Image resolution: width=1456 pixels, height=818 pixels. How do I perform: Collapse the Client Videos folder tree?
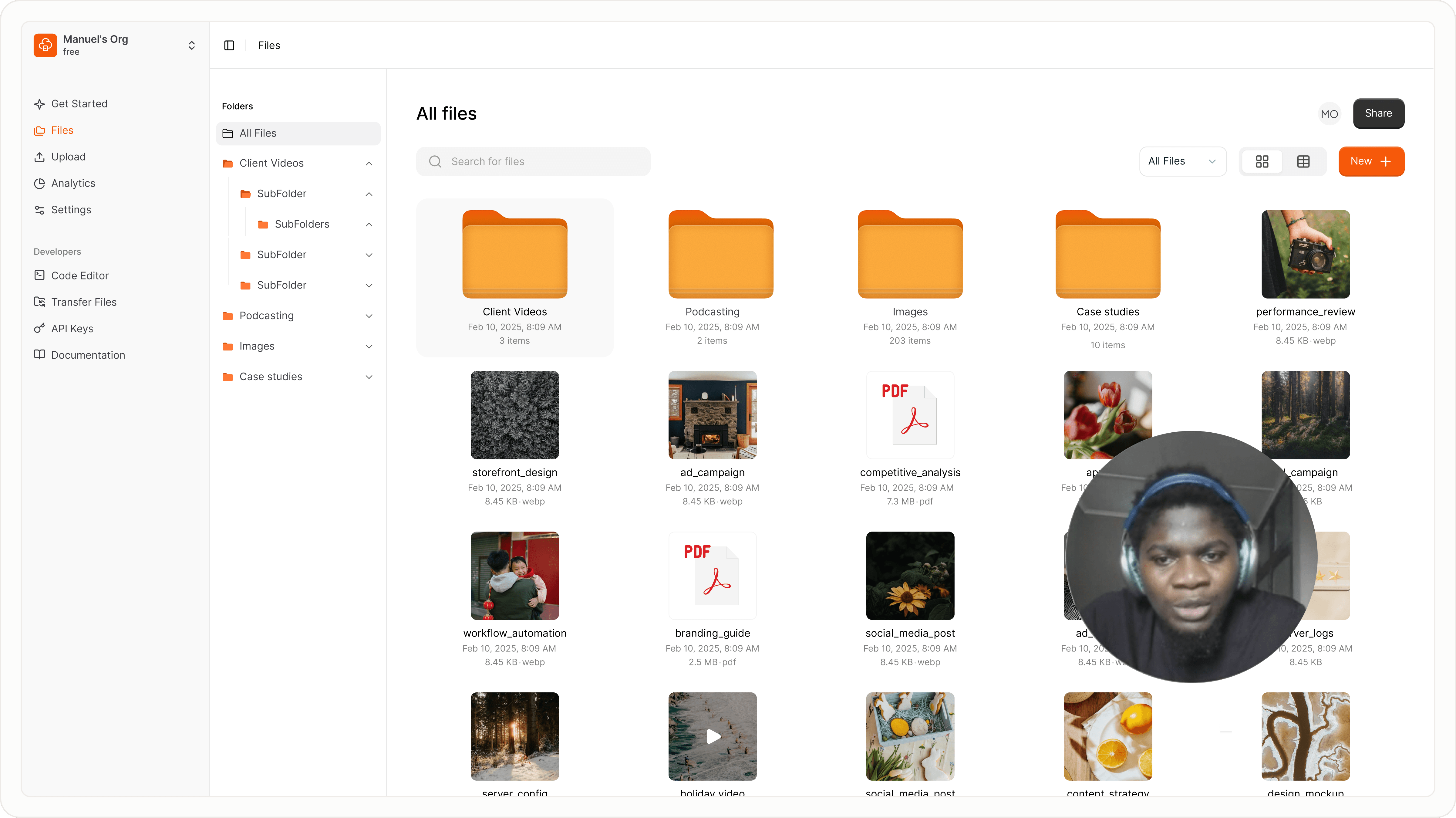click(x=369, y=163)
